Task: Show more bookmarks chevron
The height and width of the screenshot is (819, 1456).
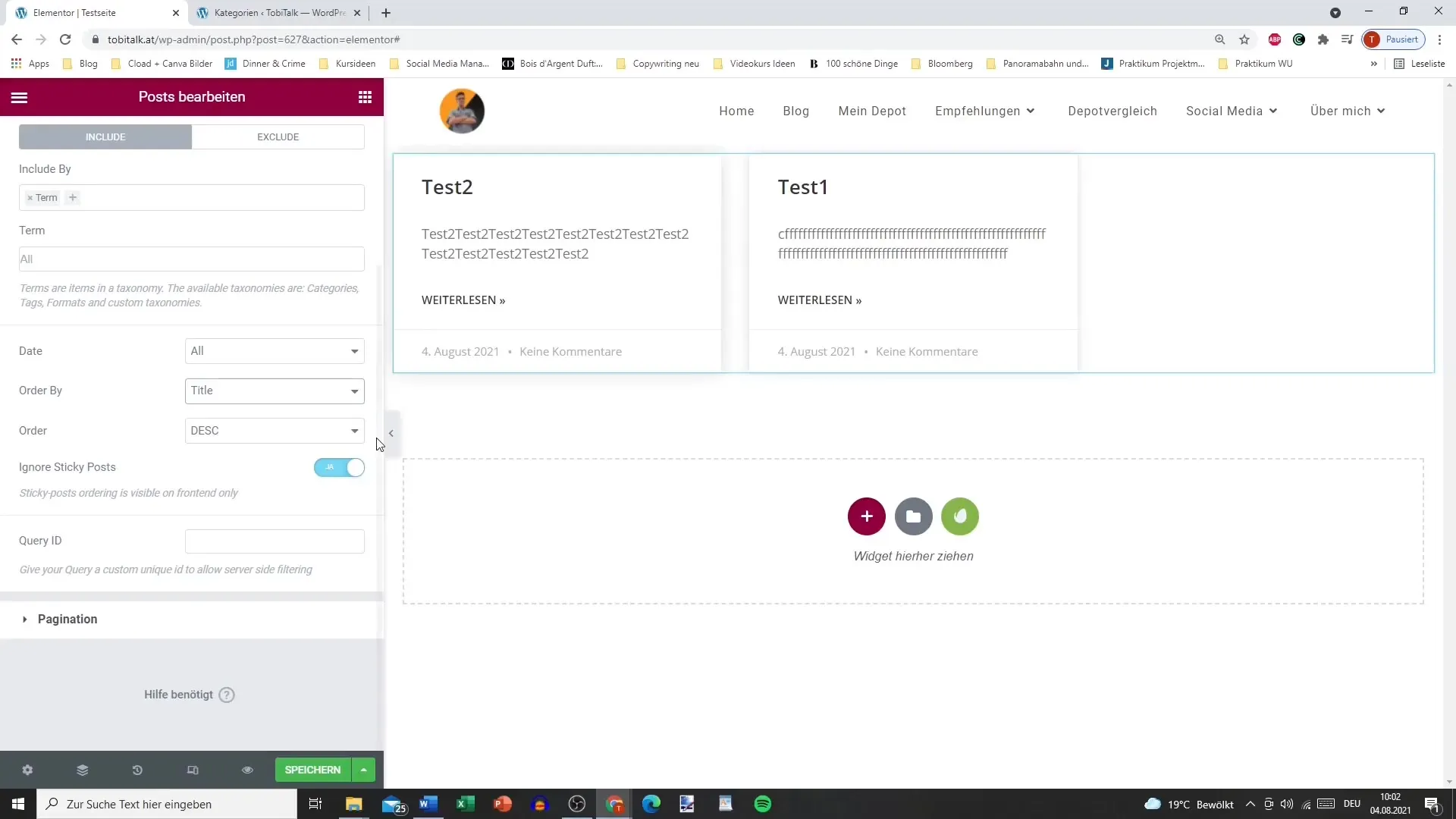Action: (1373, 64)
